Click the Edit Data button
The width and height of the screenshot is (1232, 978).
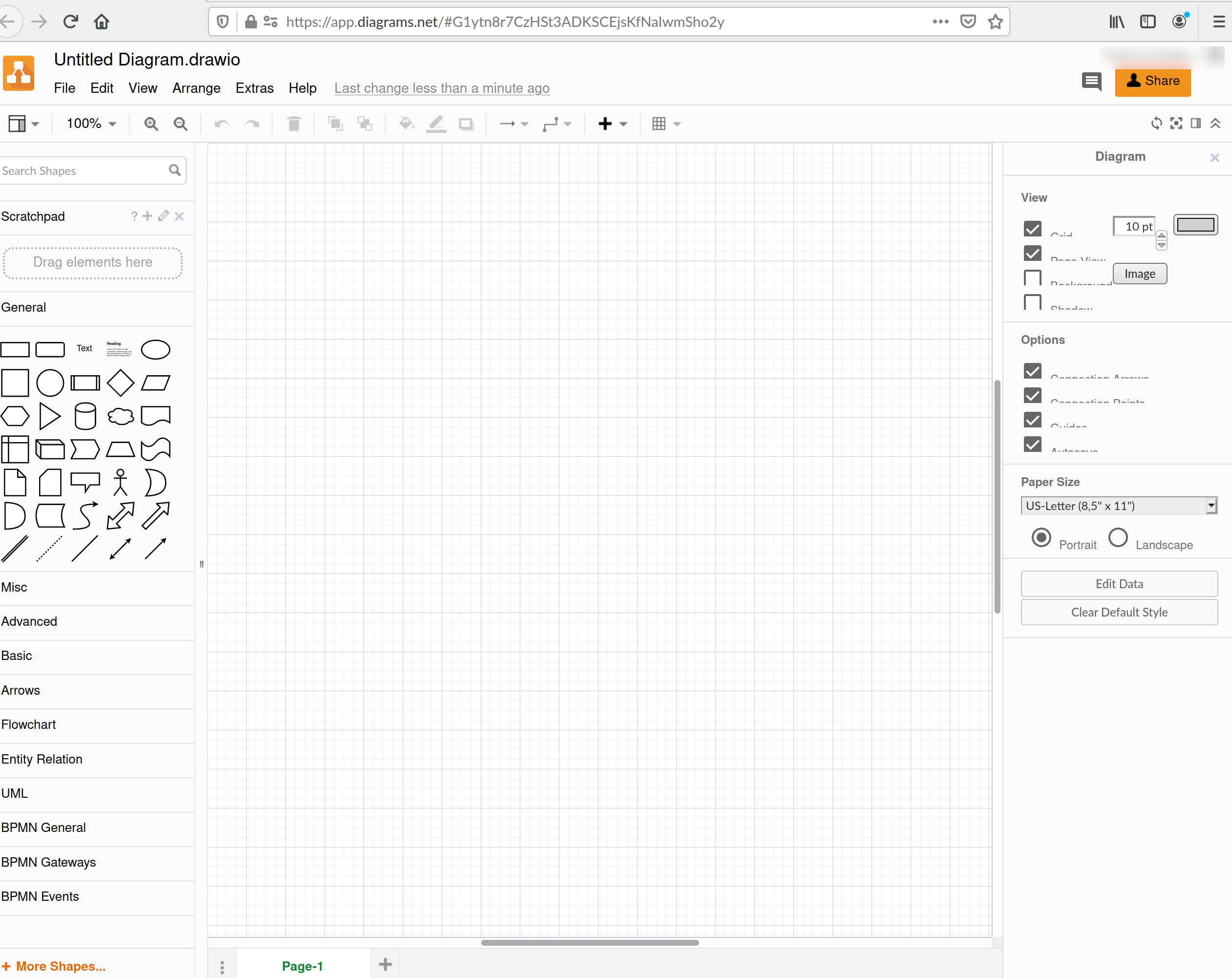pyautogui.click(x=1119, y=584)
